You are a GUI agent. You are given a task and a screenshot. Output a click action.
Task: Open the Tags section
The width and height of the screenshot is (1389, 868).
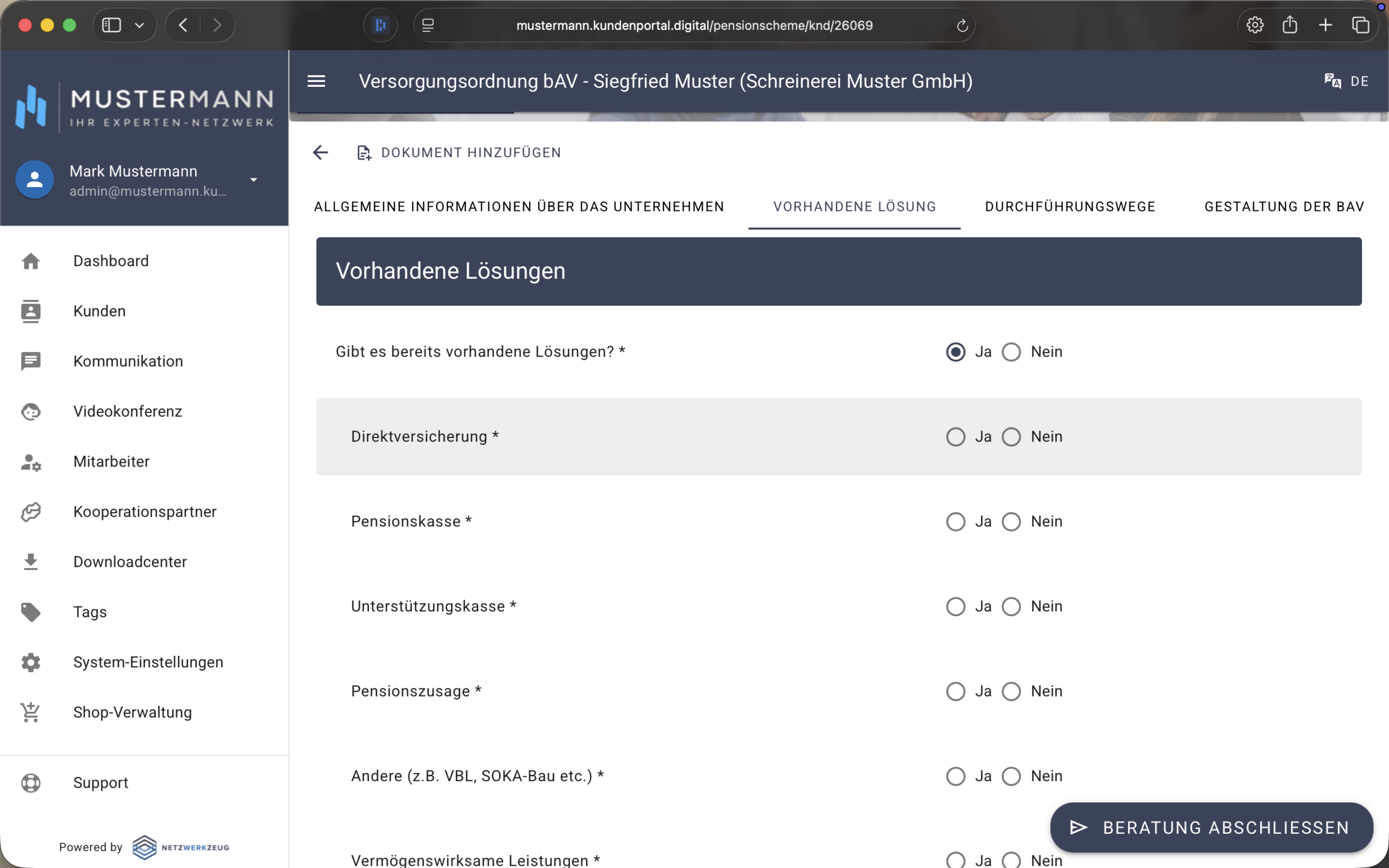90,612
